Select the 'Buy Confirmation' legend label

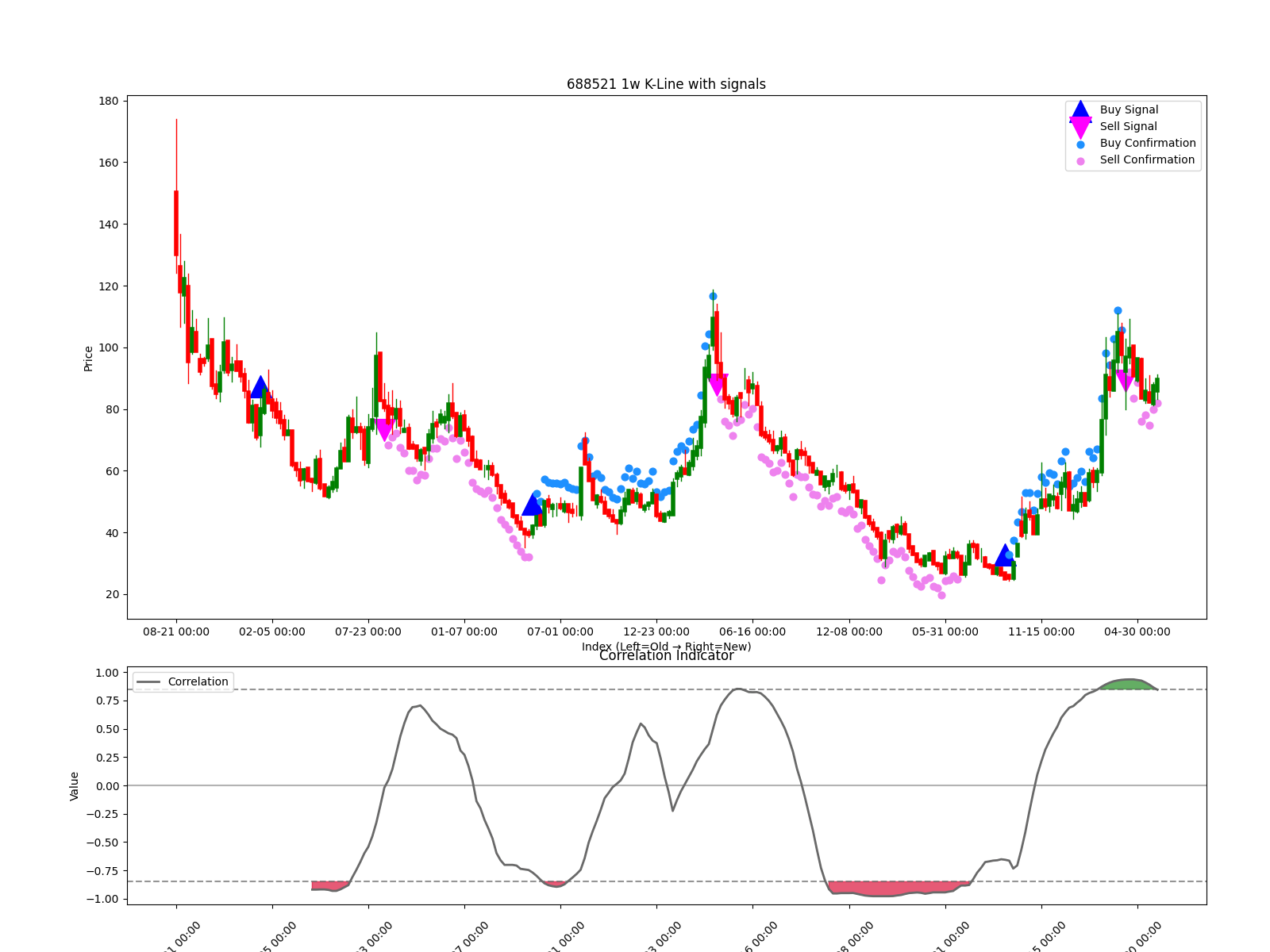click(1148, 144)
